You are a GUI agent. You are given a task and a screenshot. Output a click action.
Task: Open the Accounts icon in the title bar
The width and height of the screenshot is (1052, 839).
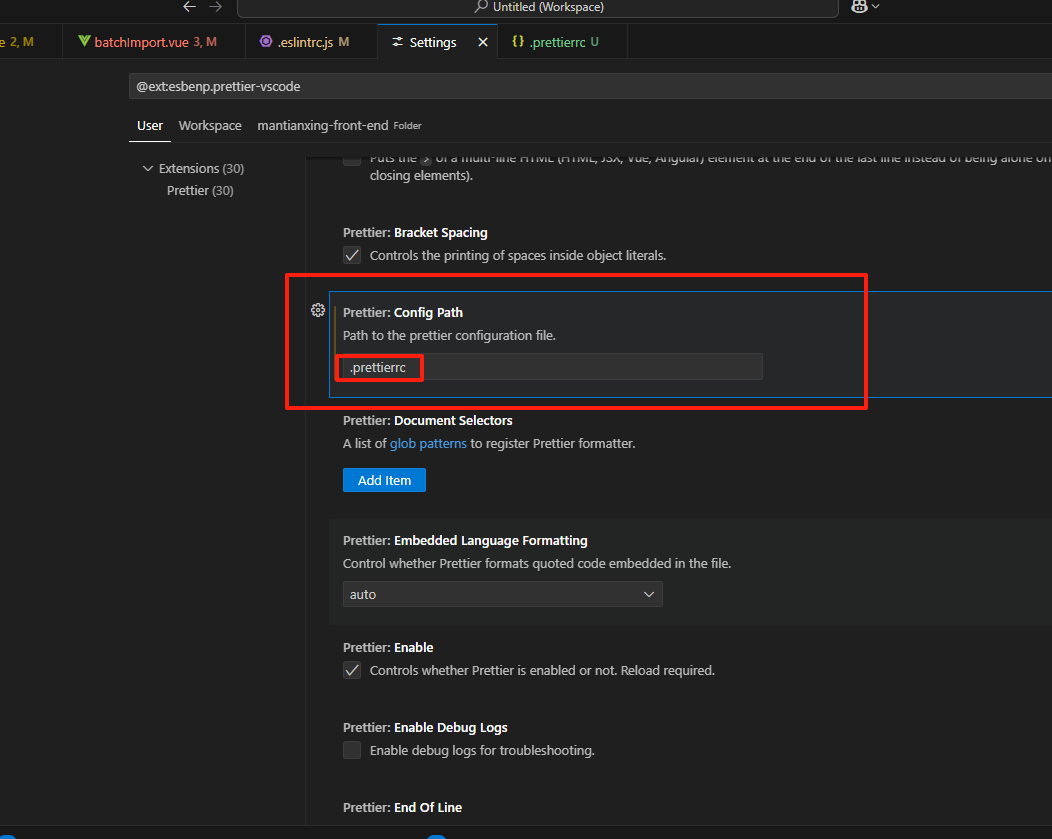(858, 7)
